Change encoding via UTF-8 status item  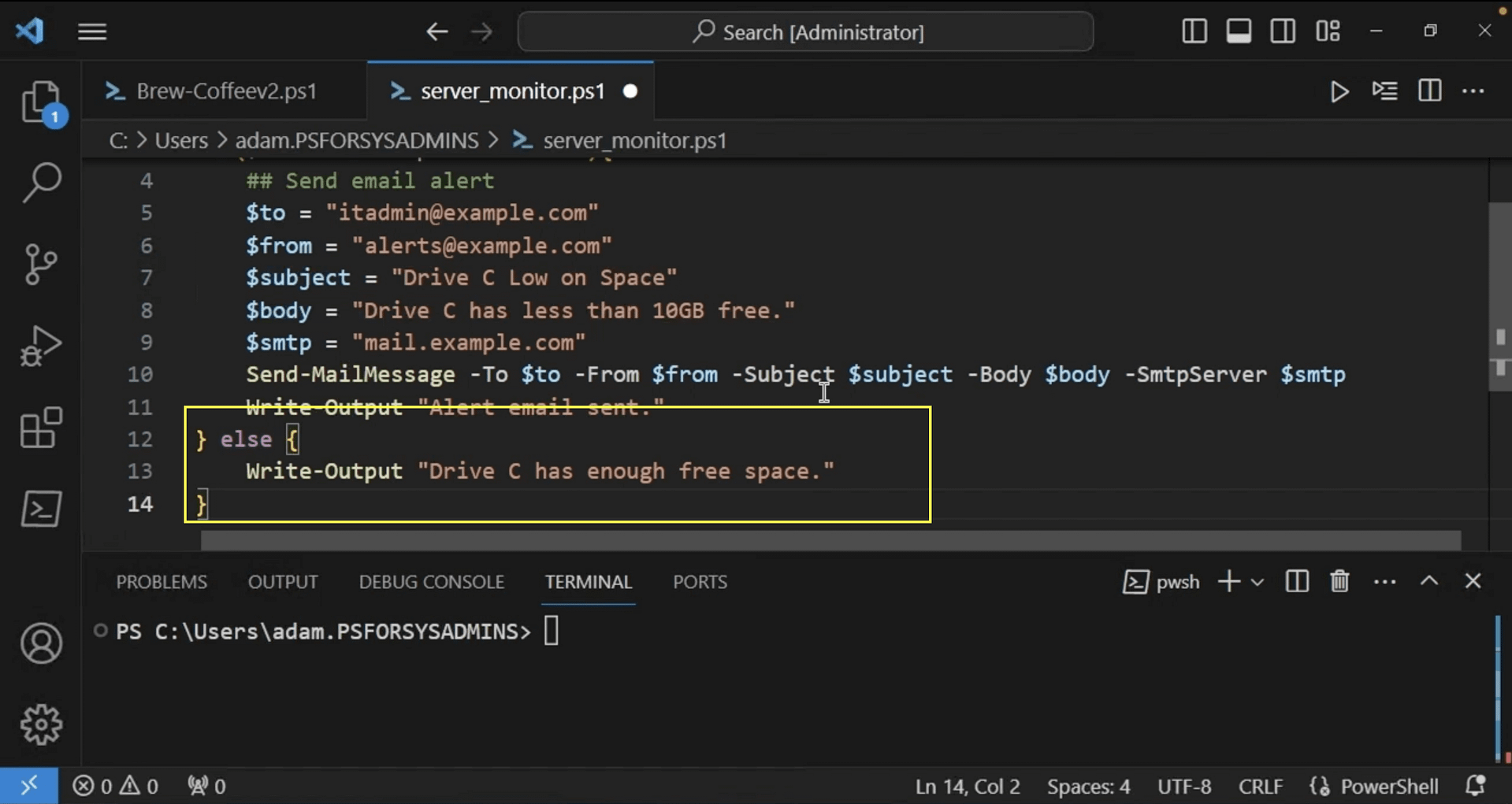(1184, 786)
